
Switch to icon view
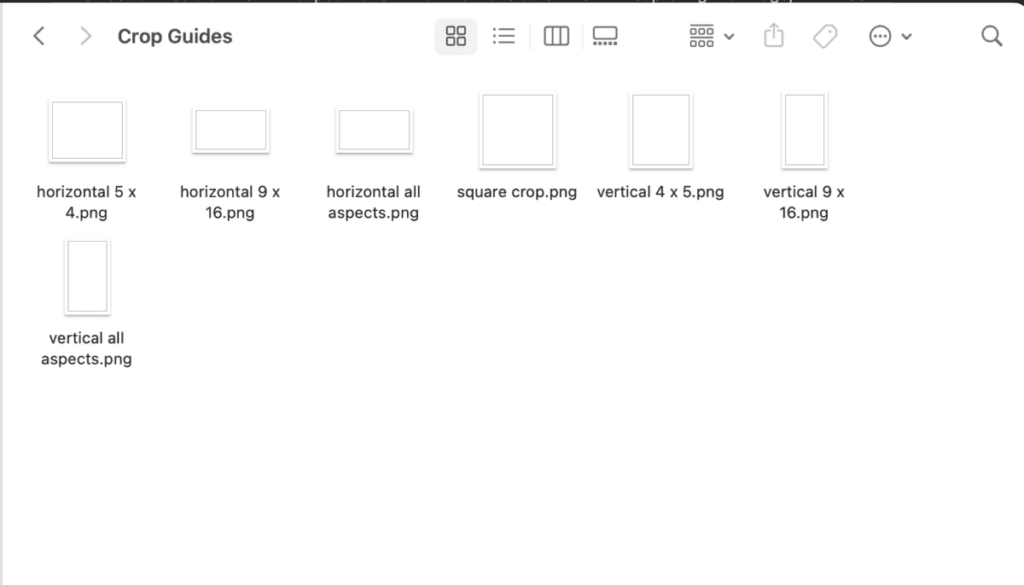click(x=456, y=36)
